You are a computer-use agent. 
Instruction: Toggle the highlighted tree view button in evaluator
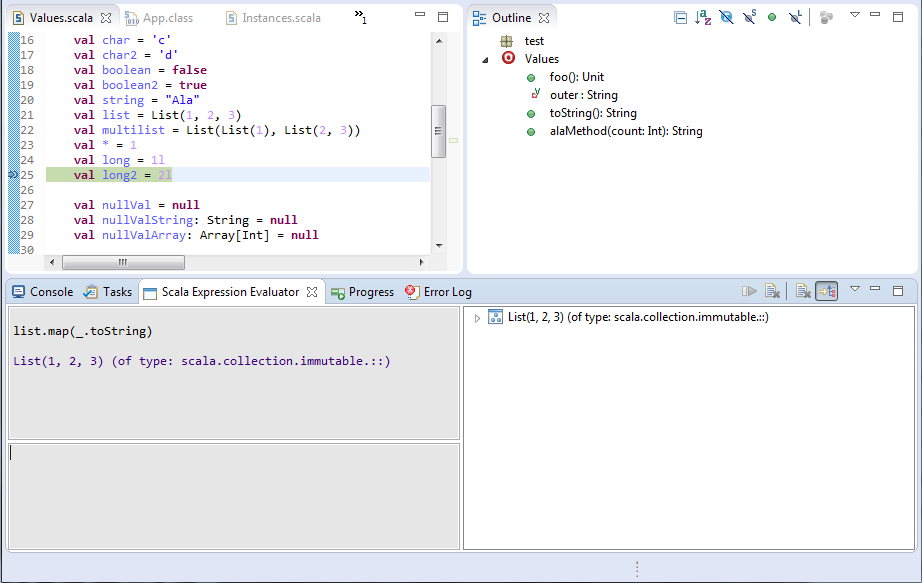(826, 291)
